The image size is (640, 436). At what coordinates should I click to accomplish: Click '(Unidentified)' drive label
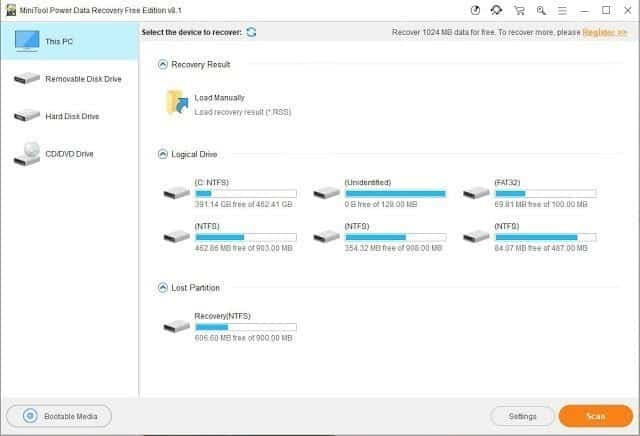(368, 182)
